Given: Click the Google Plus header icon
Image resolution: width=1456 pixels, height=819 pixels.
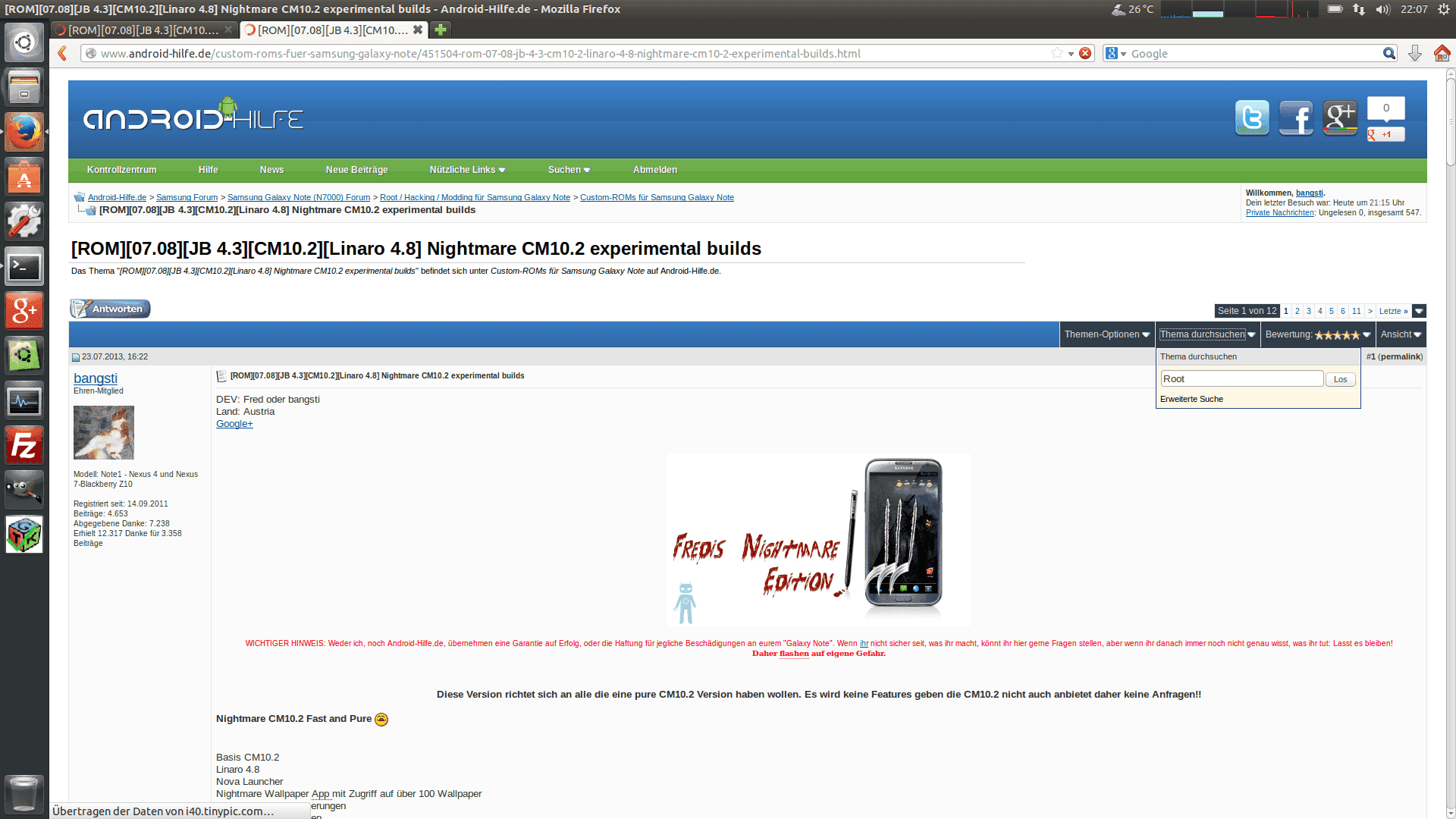Looking at the screenshot, I should 1340,118.
